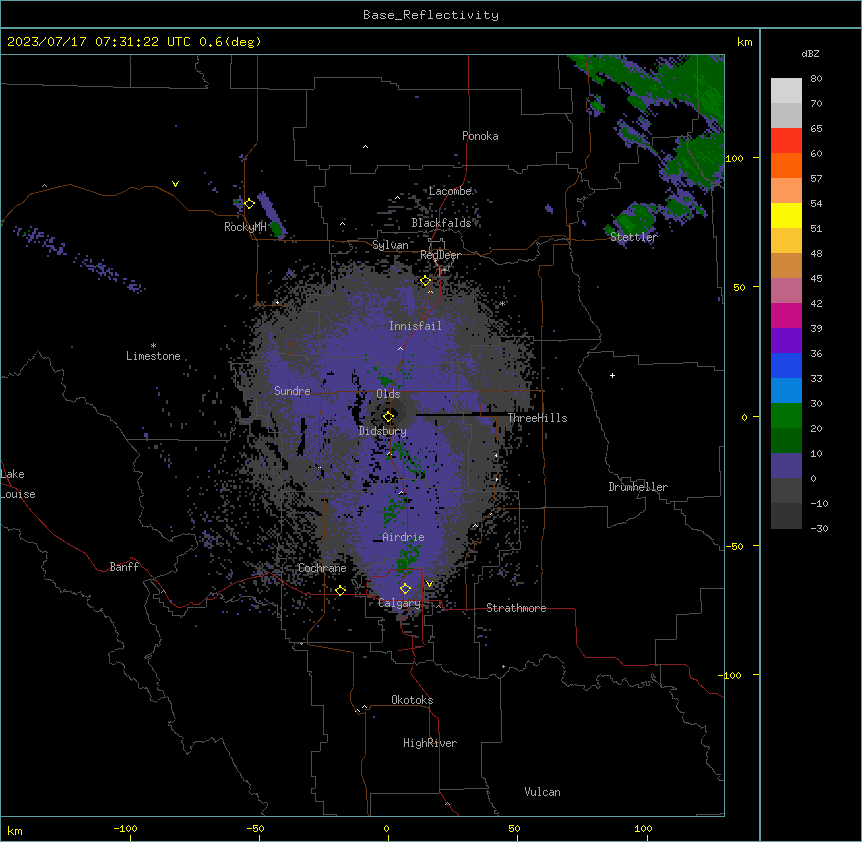862x842 pixels.
Task: Click the Drumheller label
Action: click(x=638, y=487)
